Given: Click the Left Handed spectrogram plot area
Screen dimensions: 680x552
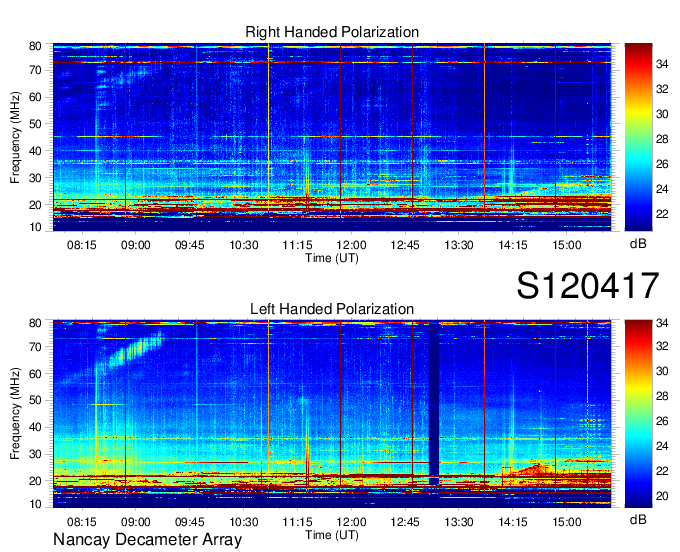Looking at the screenshot, I should (332, 414).
